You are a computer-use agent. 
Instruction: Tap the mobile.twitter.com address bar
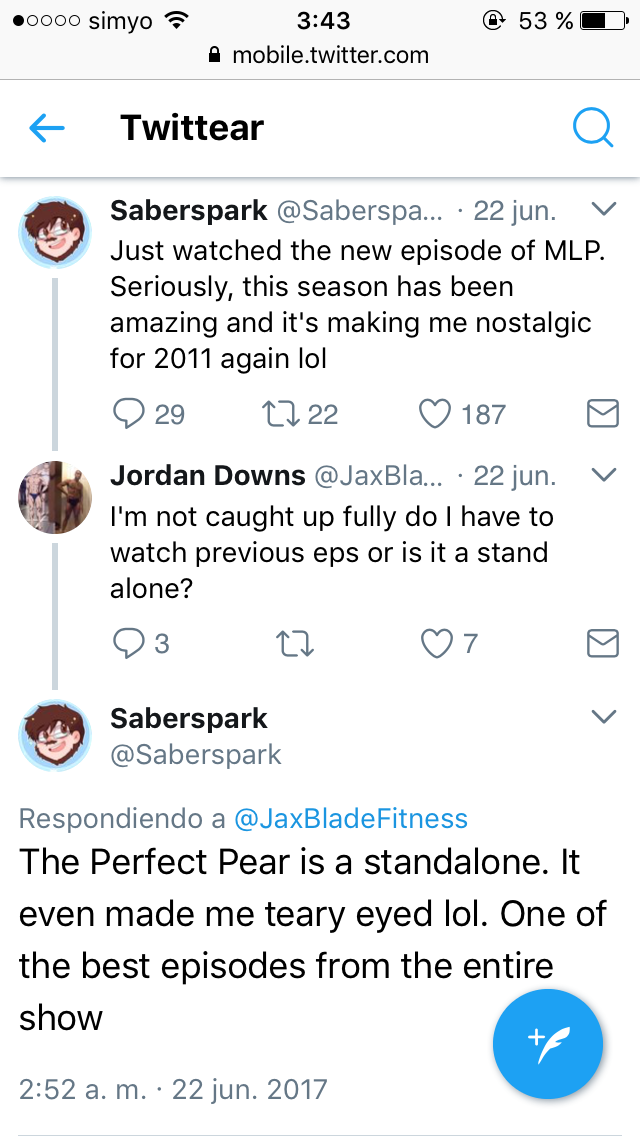pyautogui.click(x=320, y=55)
